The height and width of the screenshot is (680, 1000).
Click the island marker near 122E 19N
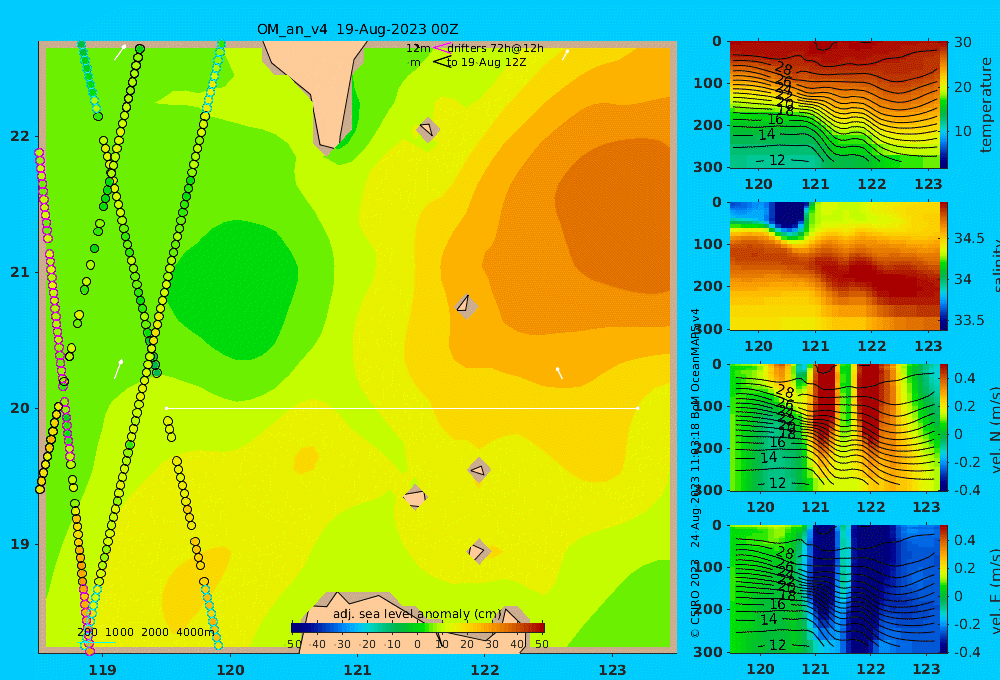click(478, 551)
